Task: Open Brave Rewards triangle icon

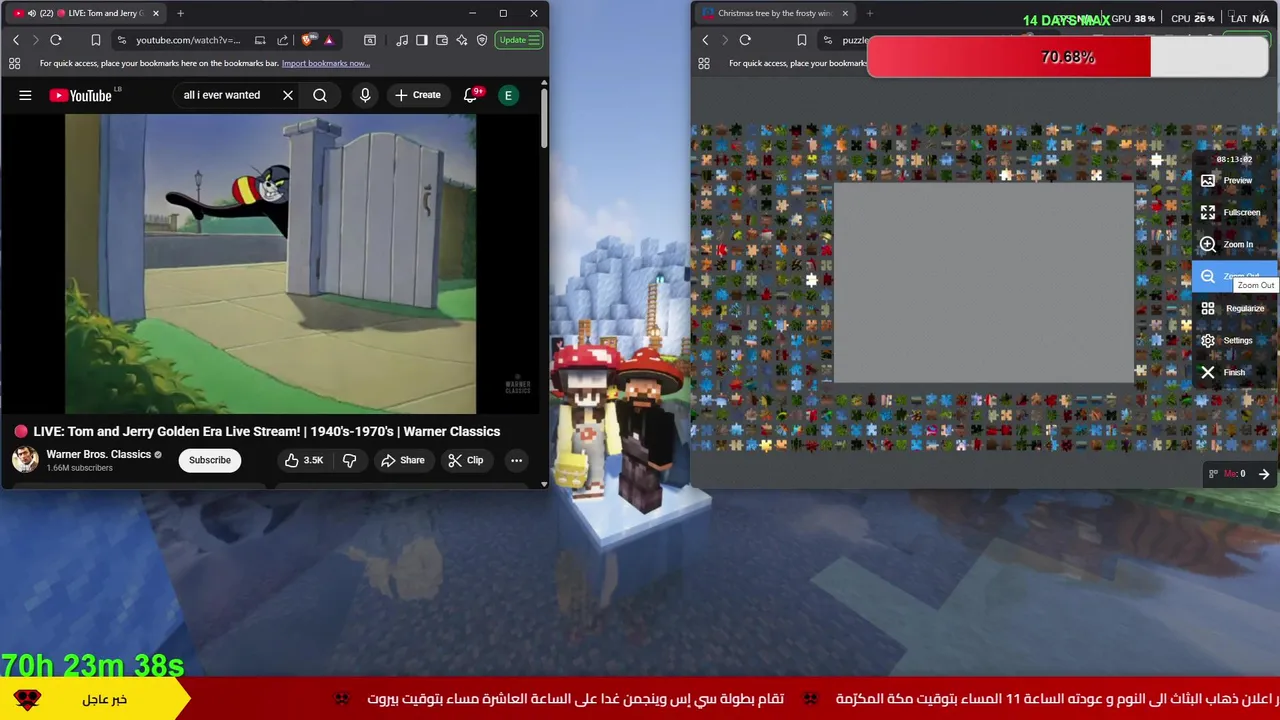Action: [328, 40]
